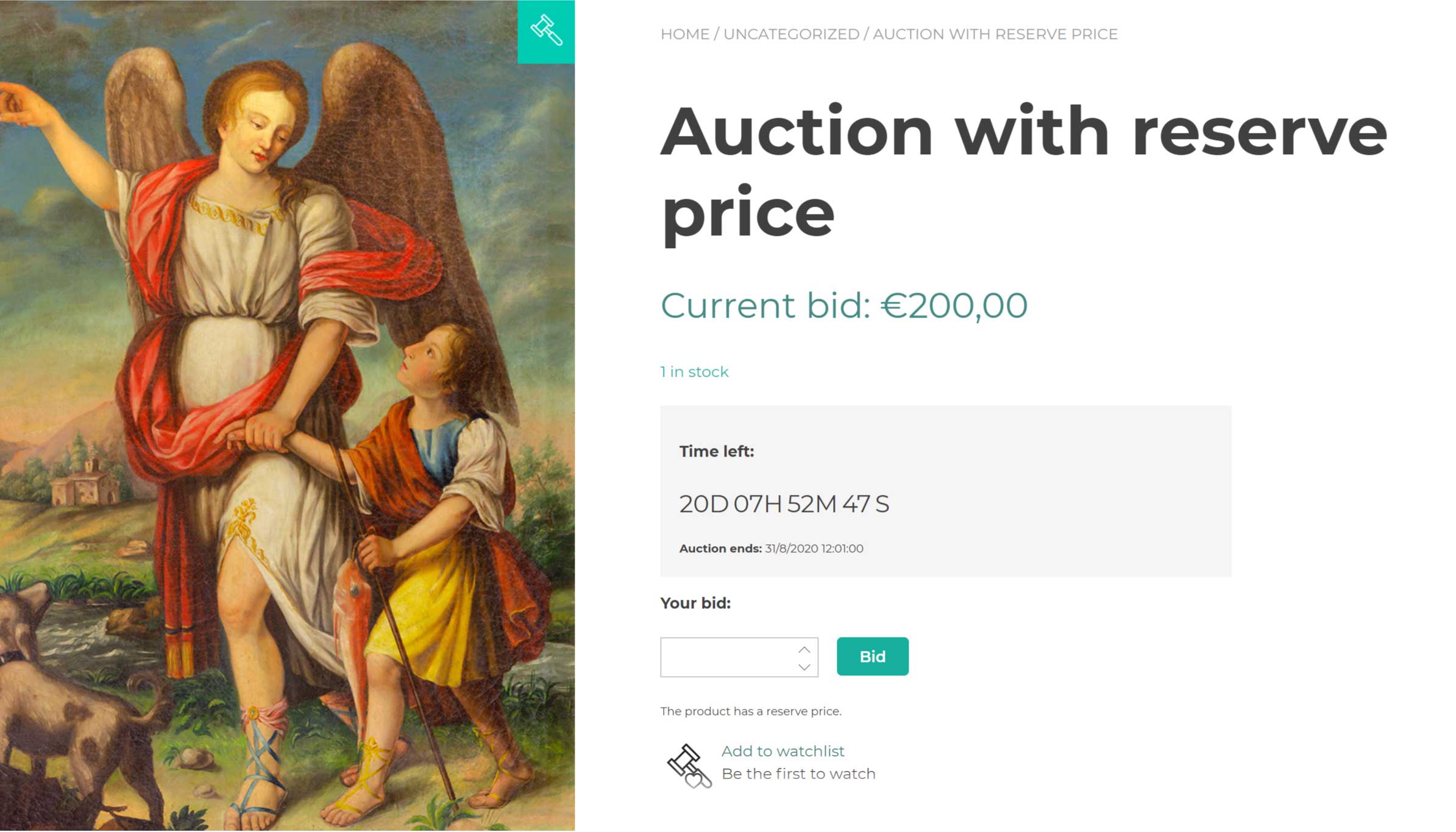Click the teal auction gavel badge icon
1456x832 pixels.
tap(545, 31)
